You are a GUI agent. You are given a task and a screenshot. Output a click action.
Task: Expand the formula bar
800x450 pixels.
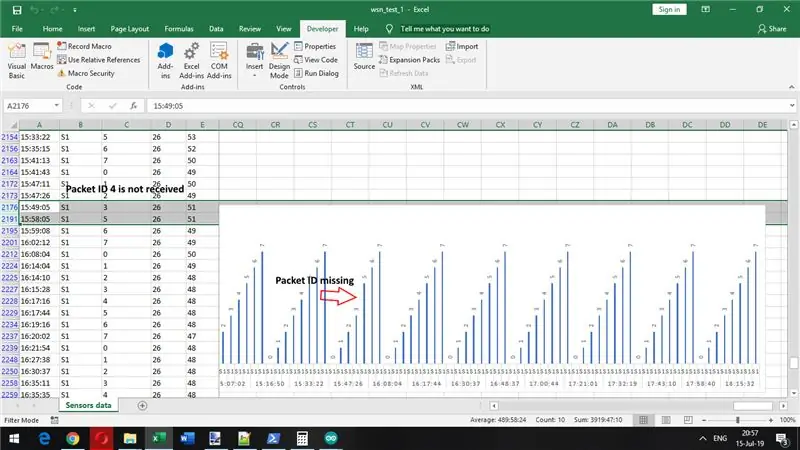pos(791,106)
